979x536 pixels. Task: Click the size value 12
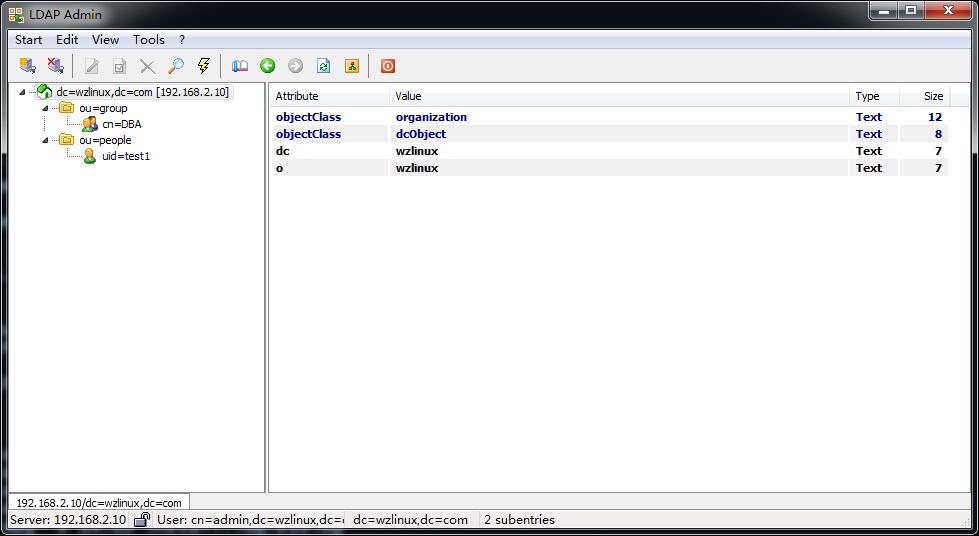click(x=935, y=117)
